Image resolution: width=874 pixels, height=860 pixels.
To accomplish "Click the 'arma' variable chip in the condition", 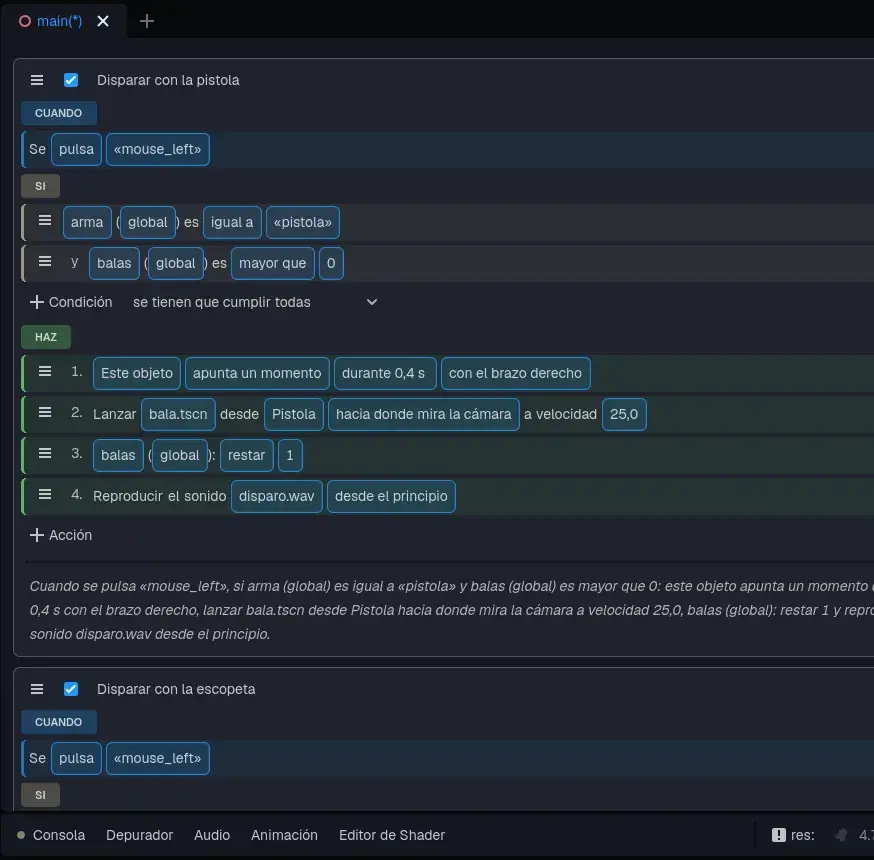I will click(87, 222).
